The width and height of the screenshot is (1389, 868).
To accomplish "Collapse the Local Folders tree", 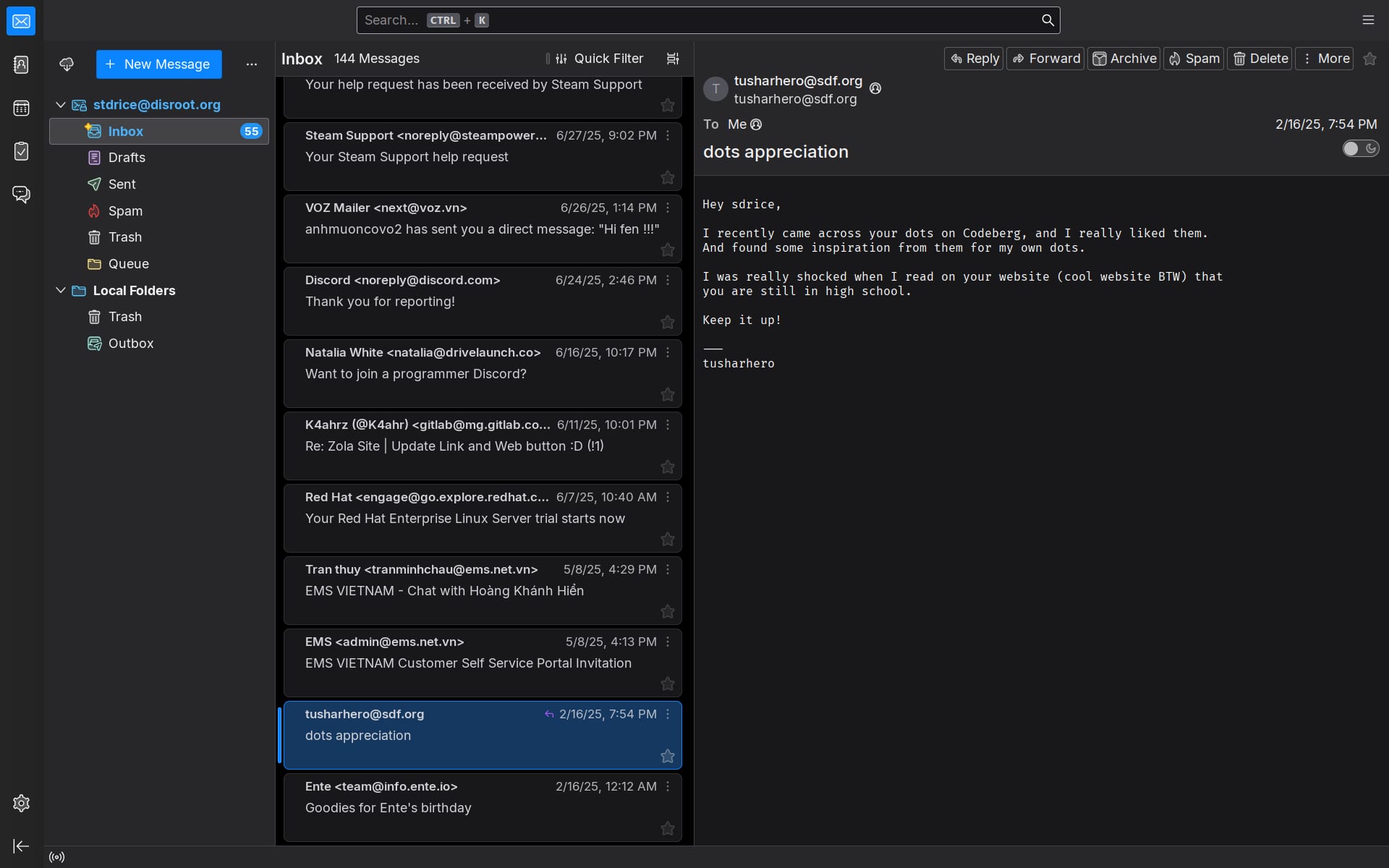I will tap(61, 290).
